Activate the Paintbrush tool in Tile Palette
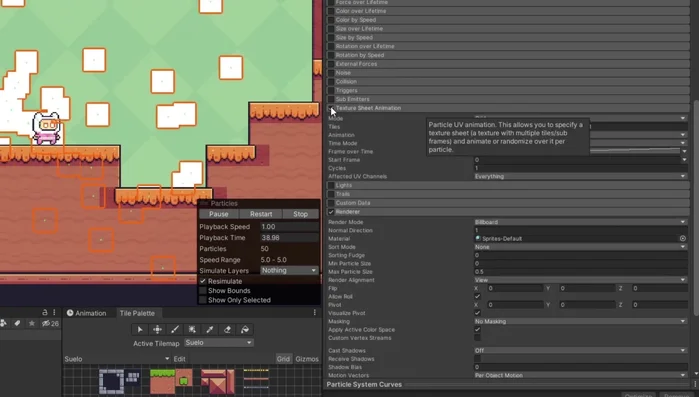Image resolution: width=699 pixels, height=397 pixels. (x=175, y=329)
